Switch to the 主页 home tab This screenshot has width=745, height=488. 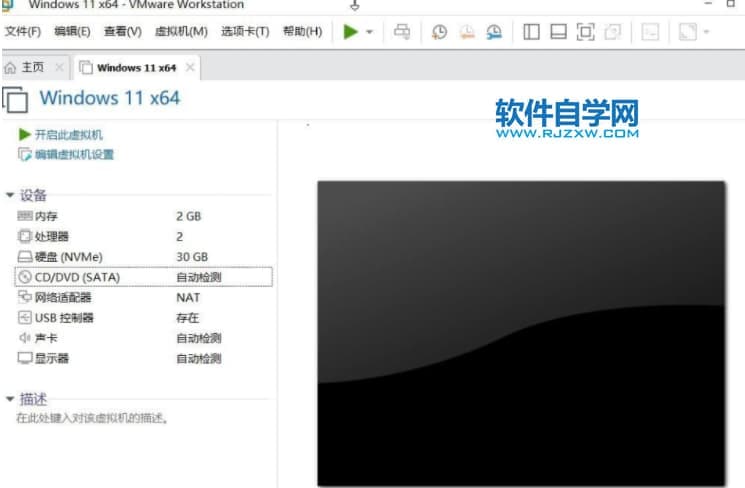coord(26,68)
